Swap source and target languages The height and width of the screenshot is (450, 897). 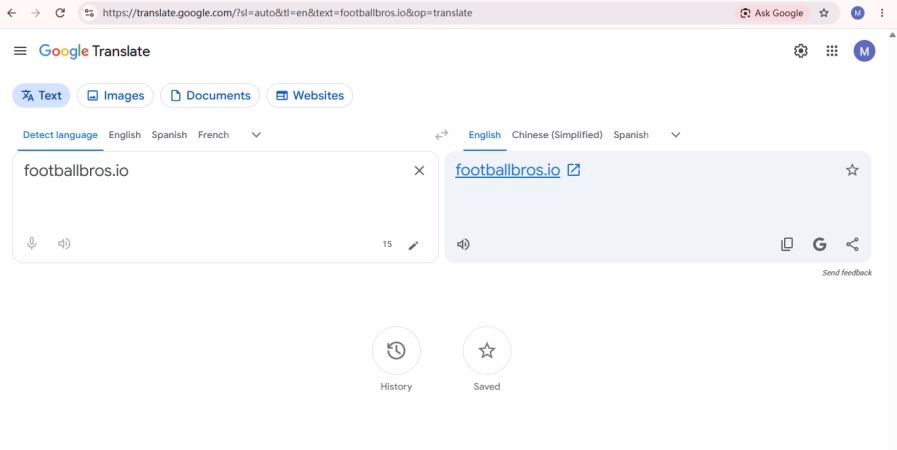(x=442, y=135)
